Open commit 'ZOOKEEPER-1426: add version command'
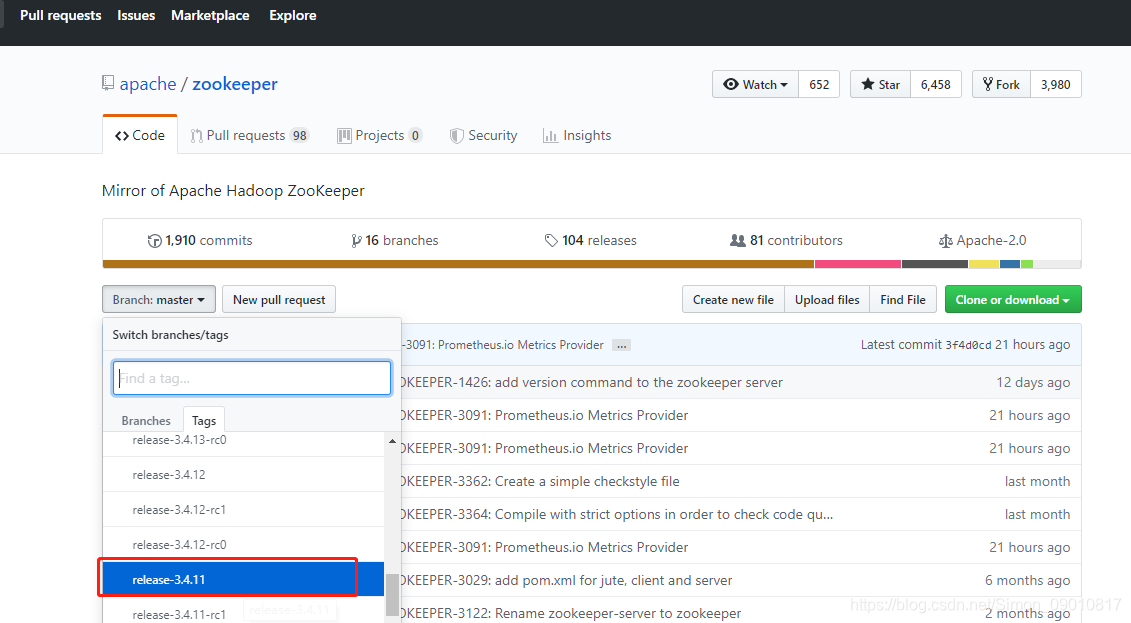 591,382
